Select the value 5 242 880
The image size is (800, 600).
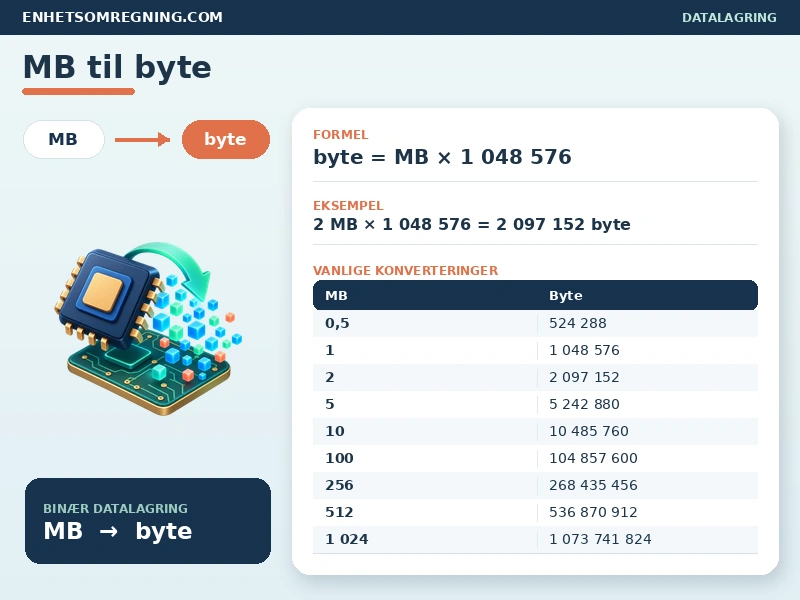[x=584, y=404]
